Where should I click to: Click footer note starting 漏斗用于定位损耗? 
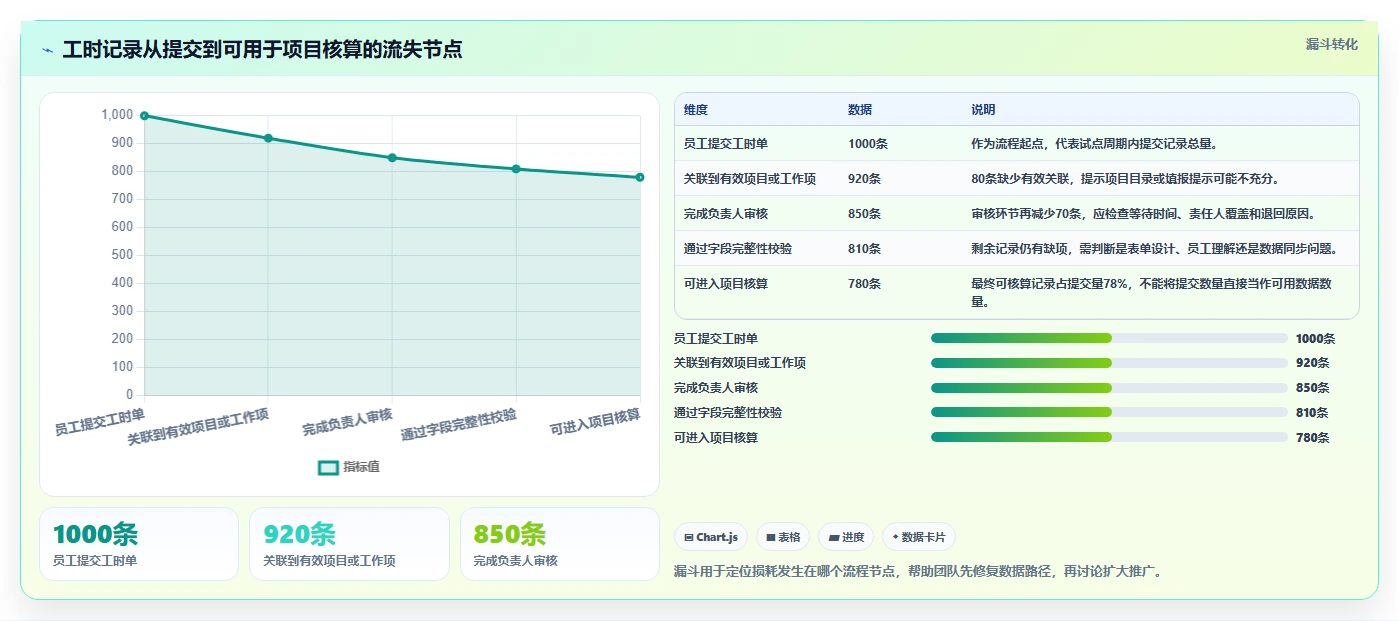[919, 572]
